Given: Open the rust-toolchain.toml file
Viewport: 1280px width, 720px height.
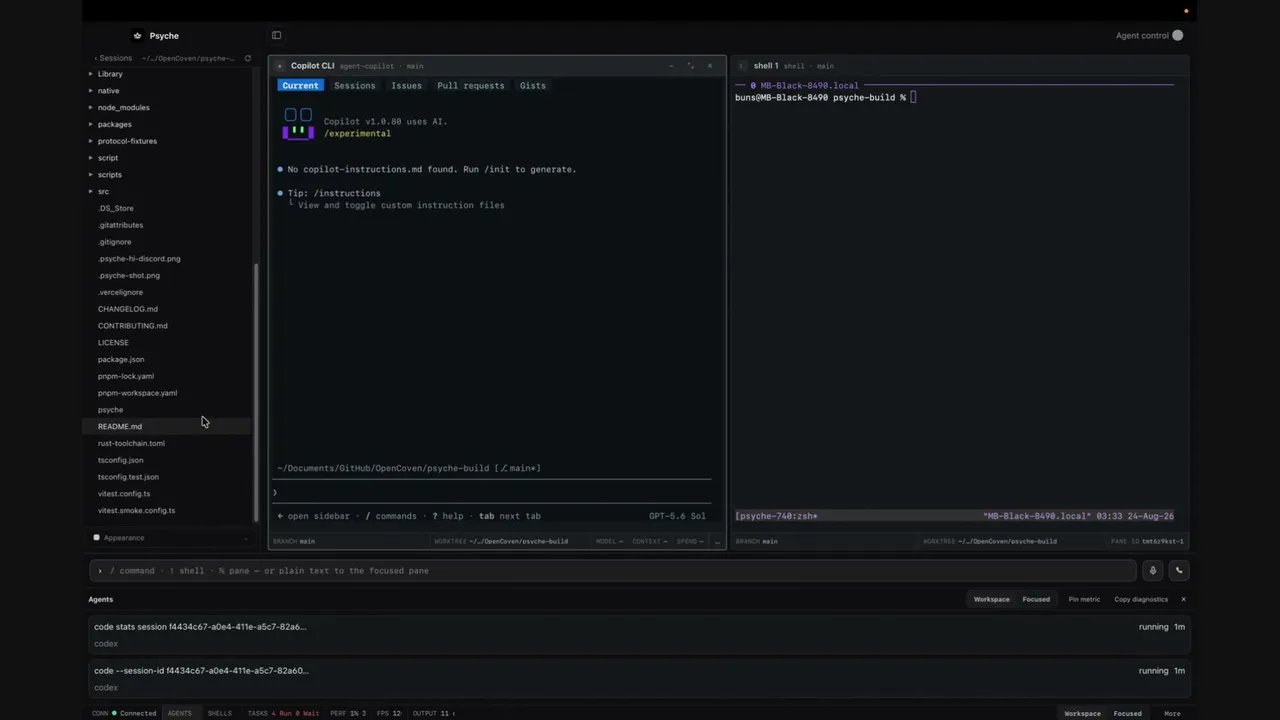Looking at the screenshot, I should coord(131,443).
